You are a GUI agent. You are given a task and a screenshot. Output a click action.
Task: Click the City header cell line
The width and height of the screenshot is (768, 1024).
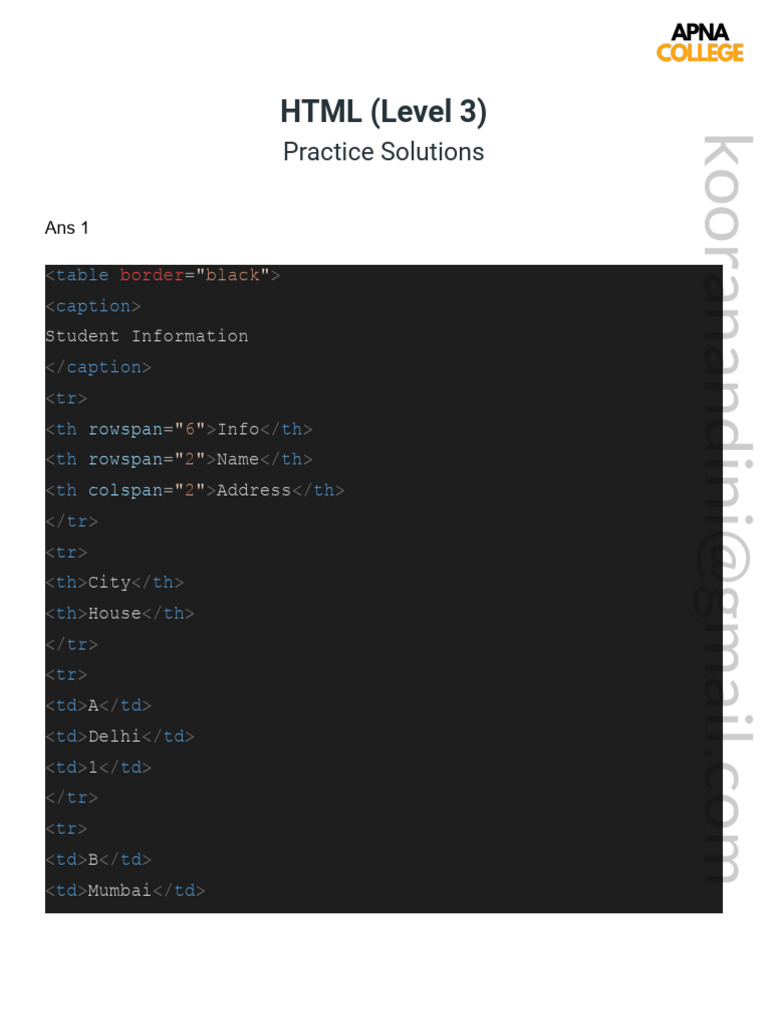coord(115,582)
